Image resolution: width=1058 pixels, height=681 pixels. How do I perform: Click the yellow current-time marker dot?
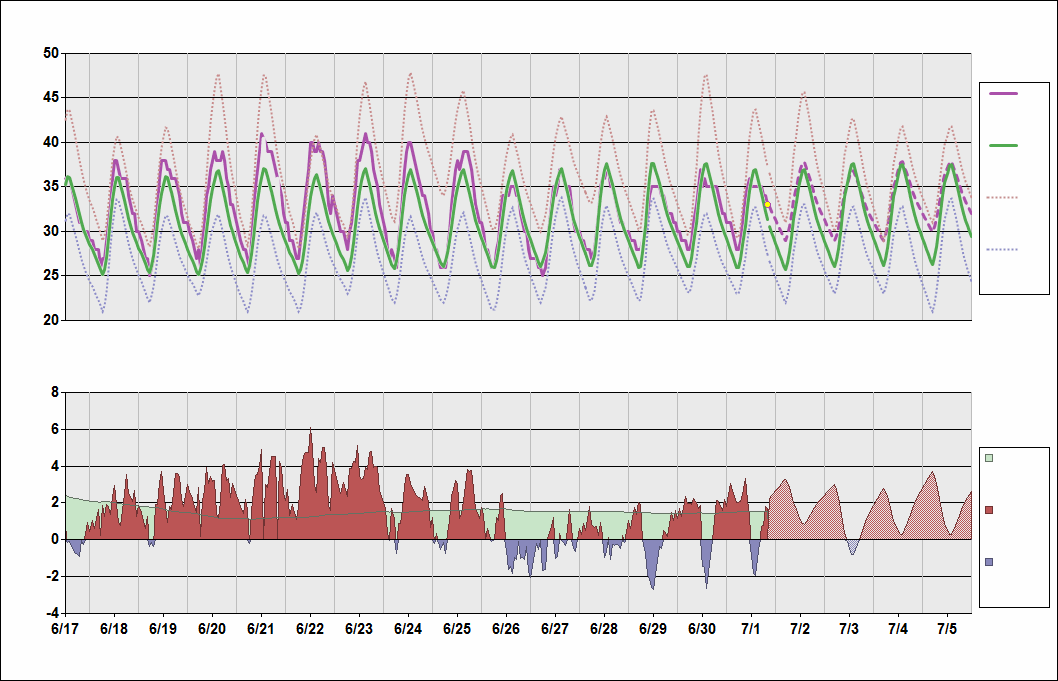click(x=767, y=204)
